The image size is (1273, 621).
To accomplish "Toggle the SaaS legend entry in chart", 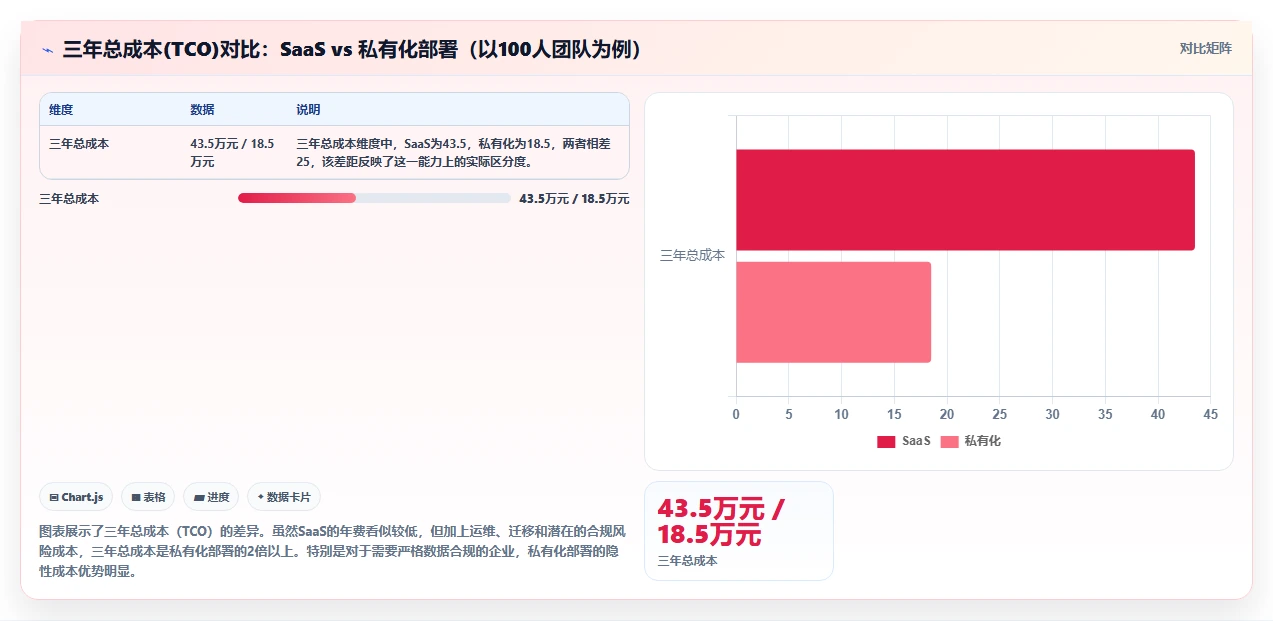I will 904,441.
